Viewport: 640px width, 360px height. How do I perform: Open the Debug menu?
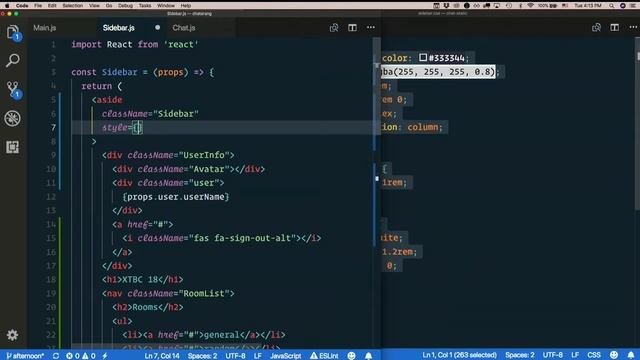tap(125, 6)
